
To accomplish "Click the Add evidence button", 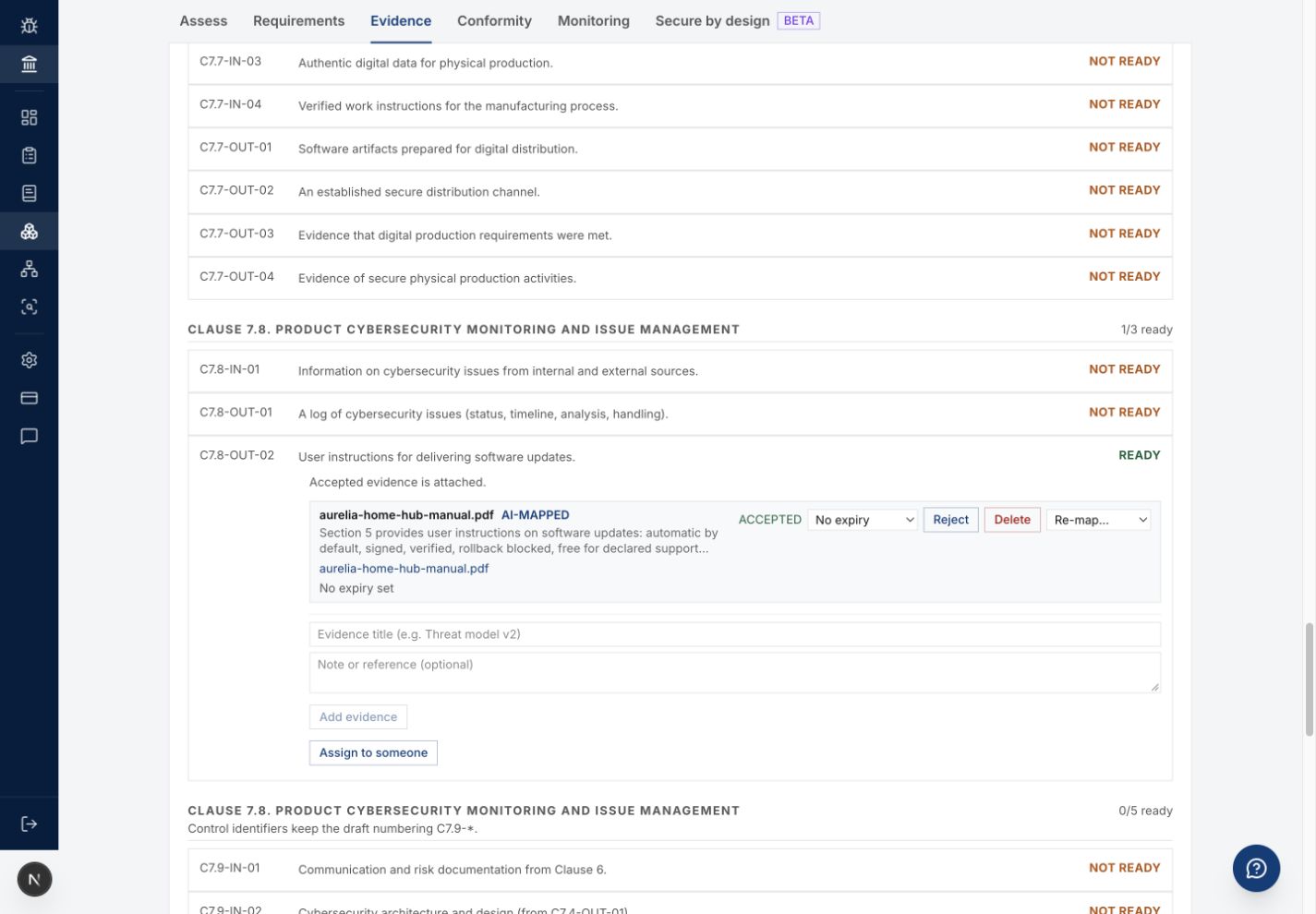I will click(358, 716).
